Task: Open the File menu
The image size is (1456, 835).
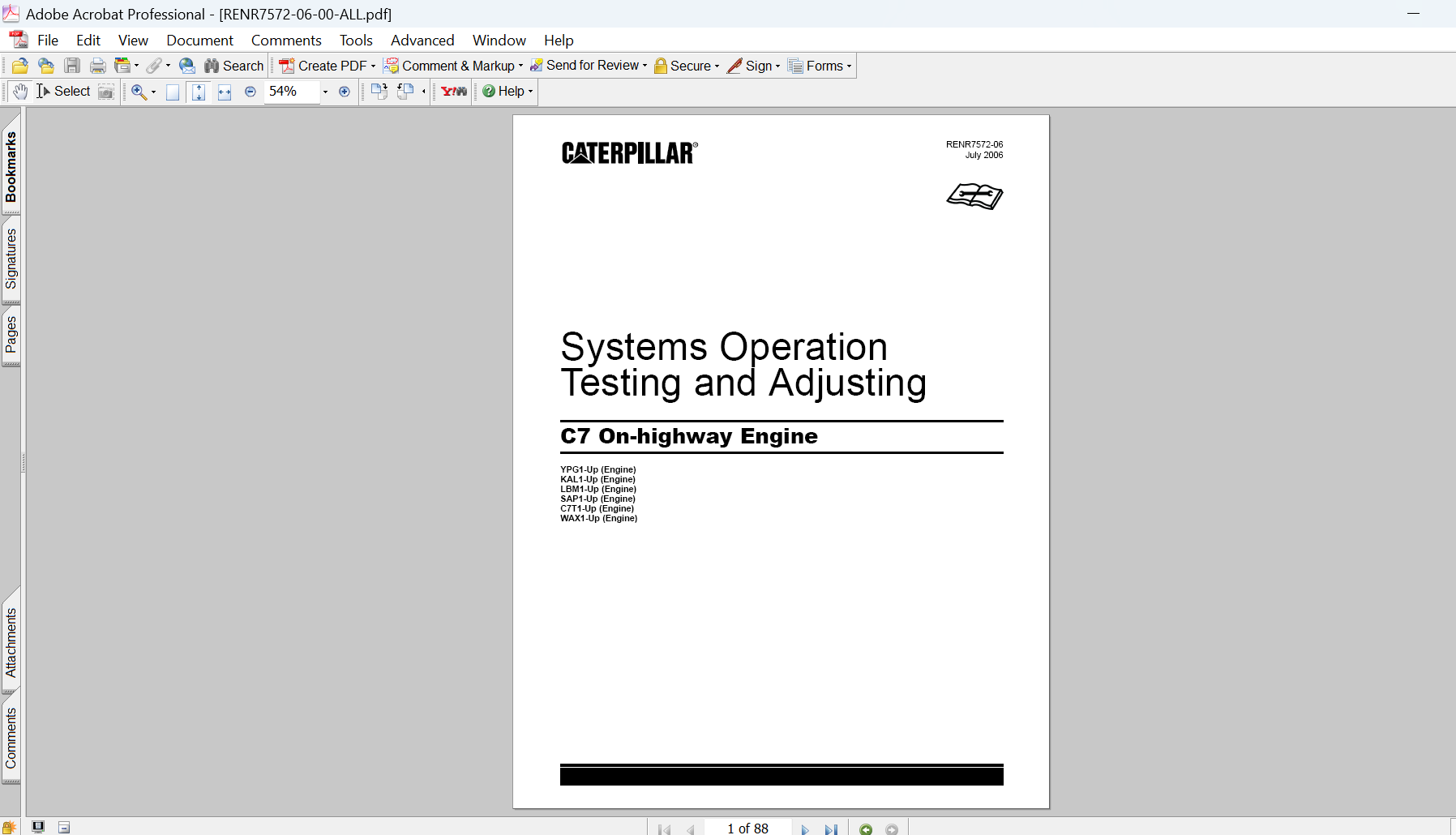Action: (48, 41)
